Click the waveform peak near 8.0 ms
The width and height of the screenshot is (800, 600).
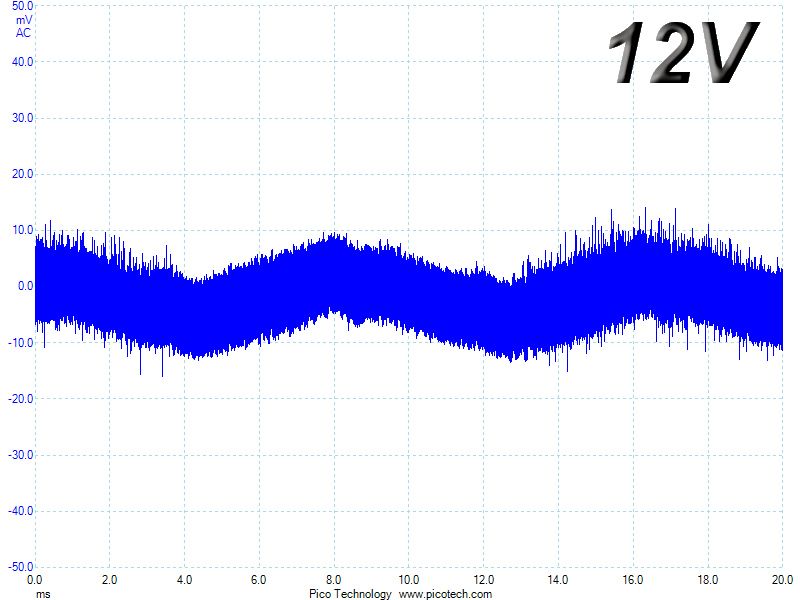[334, 236]
